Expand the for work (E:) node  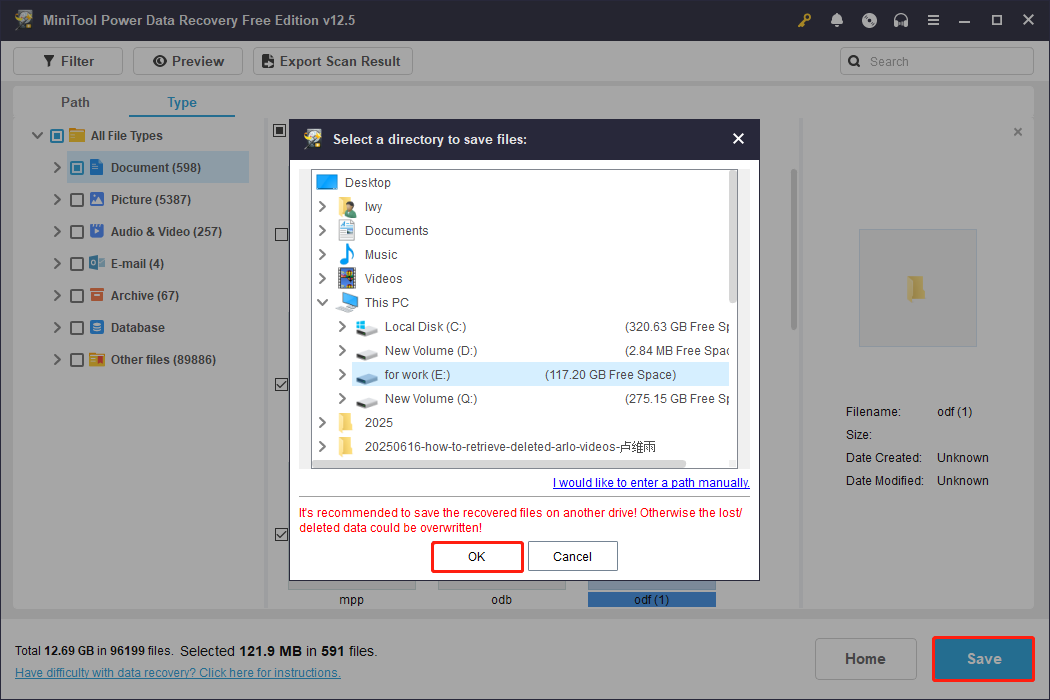(342, 374)
